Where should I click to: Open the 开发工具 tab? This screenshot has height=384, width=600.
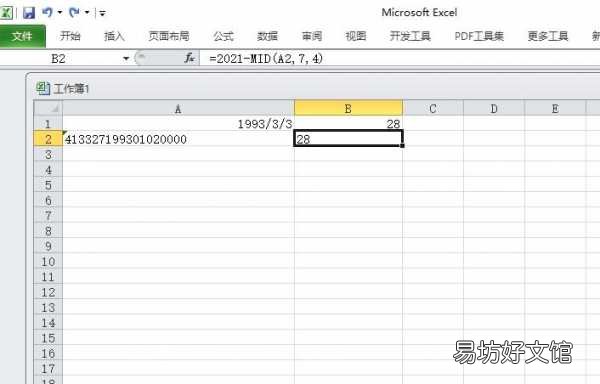[410, 36]
